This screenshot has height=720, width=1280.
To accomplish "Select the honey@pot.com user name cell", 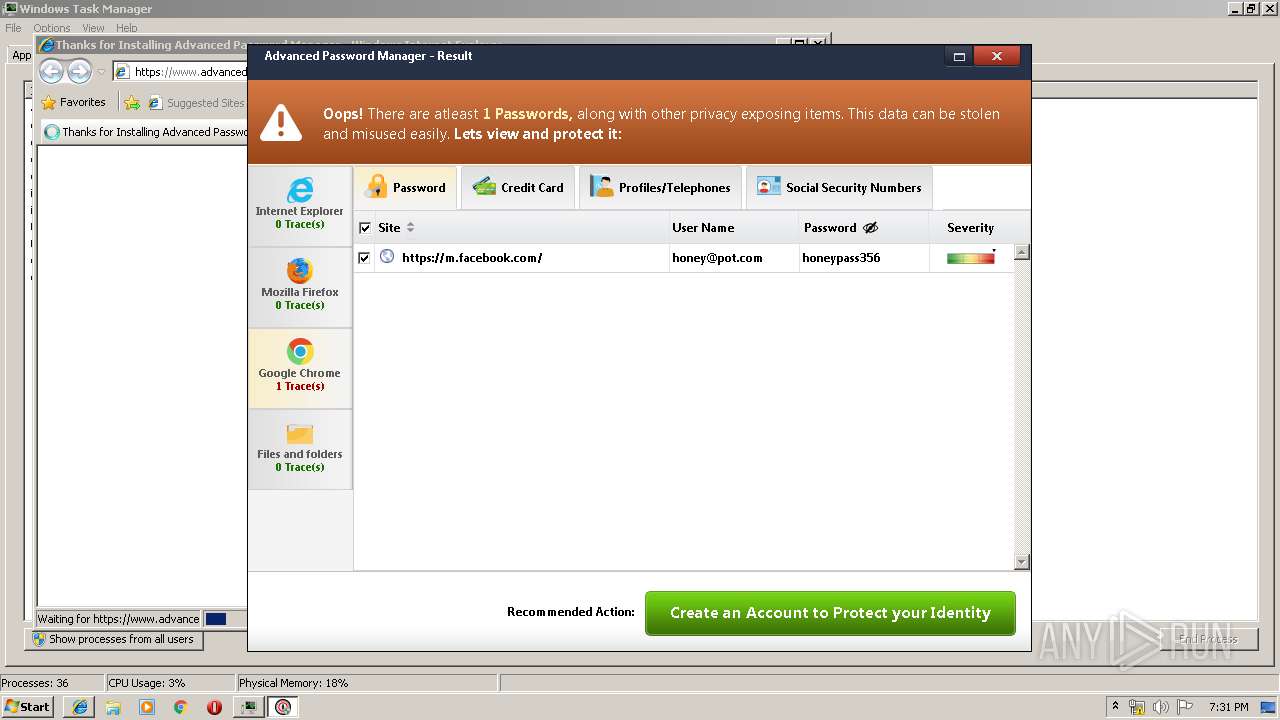I will click(717, 258).
